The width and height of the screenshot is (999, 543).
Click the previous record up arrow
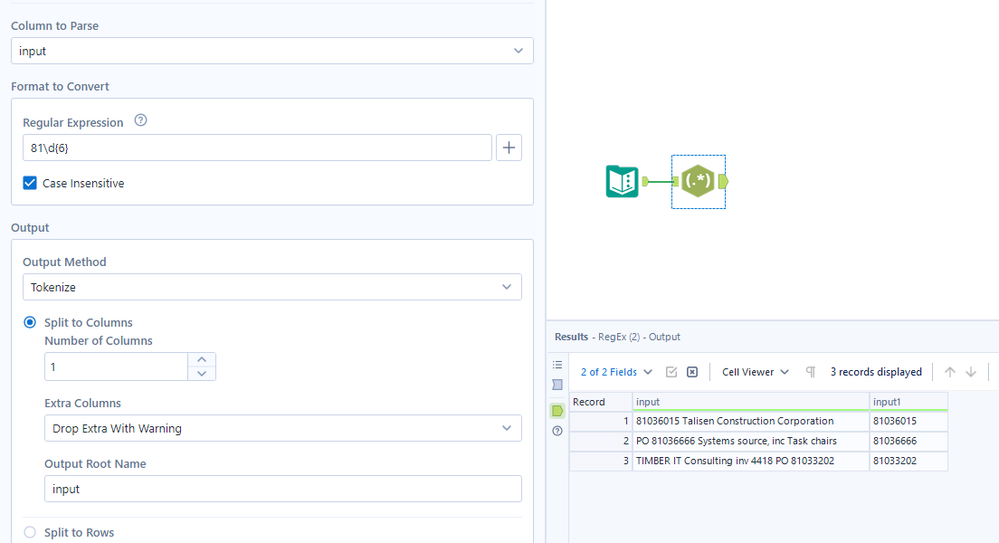pyautogui.click(x=950, y=372)
